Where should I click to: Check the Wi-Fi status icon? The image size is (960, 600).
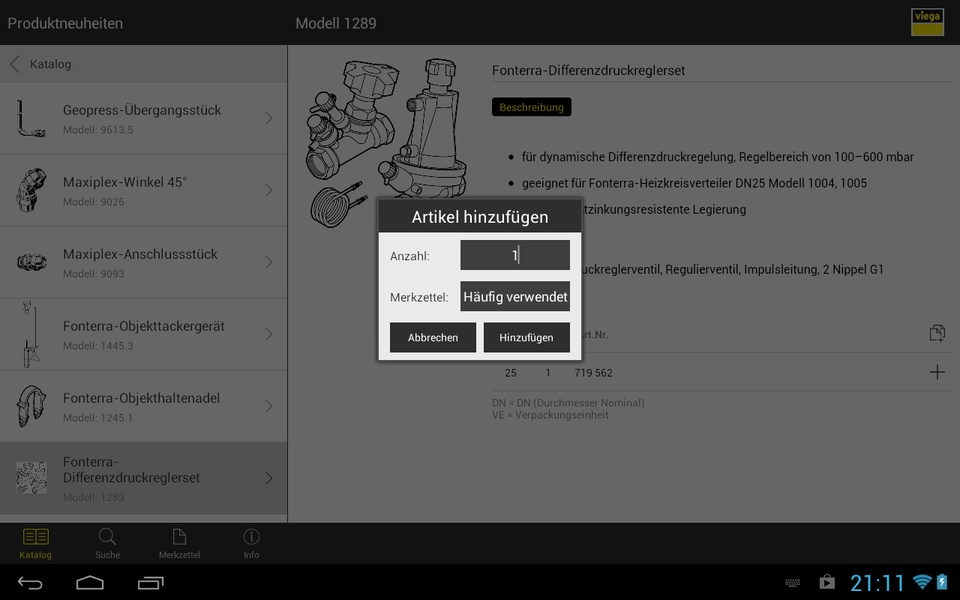point(921,582)
